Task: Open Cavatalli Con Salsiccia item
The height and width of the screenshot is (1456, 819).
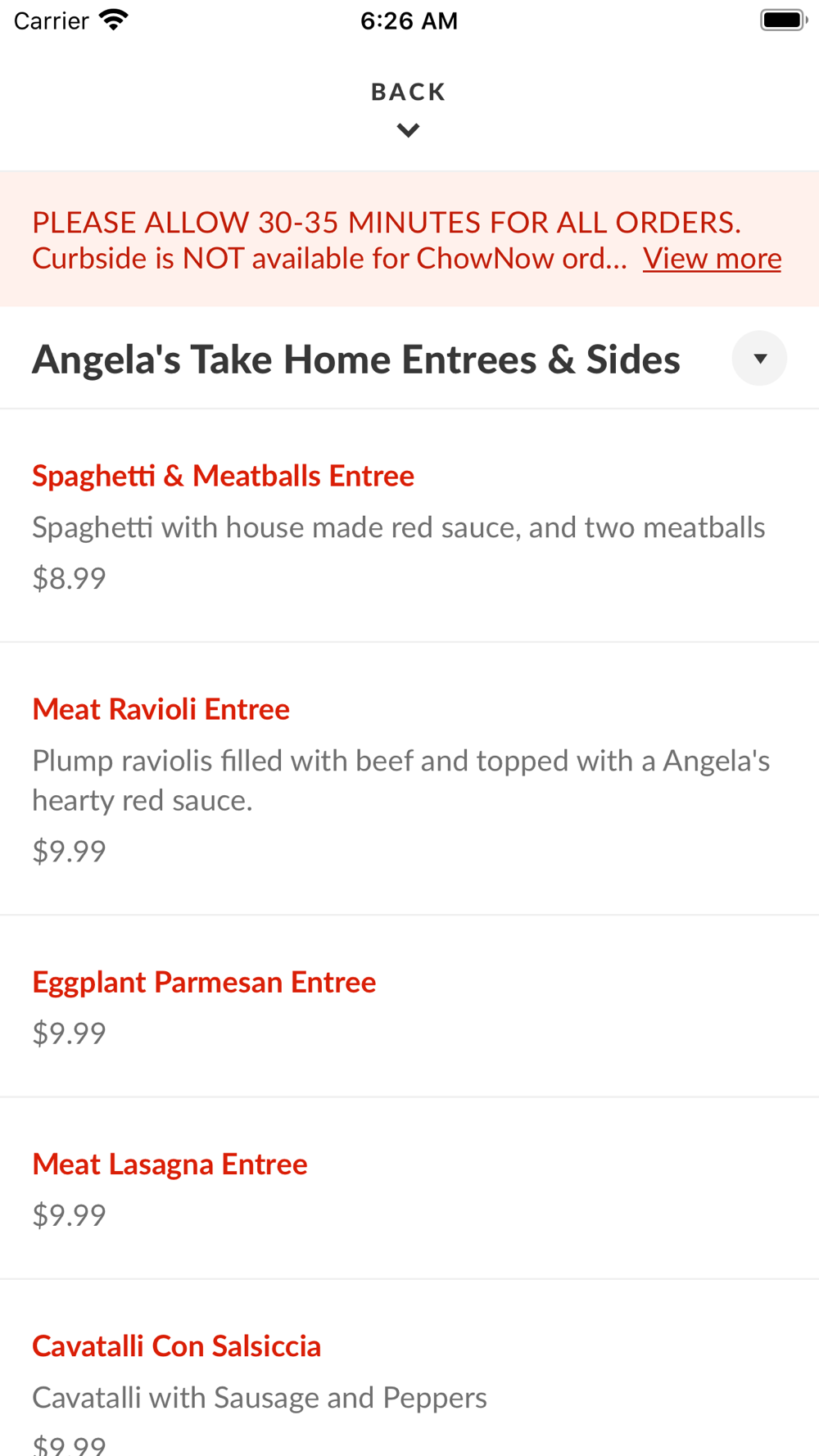Action: [x=176, y=1345]
